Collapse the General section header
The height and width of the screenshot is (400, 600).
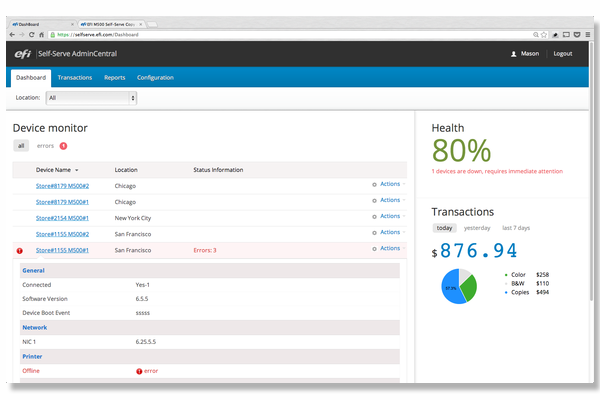coord(210,271)
